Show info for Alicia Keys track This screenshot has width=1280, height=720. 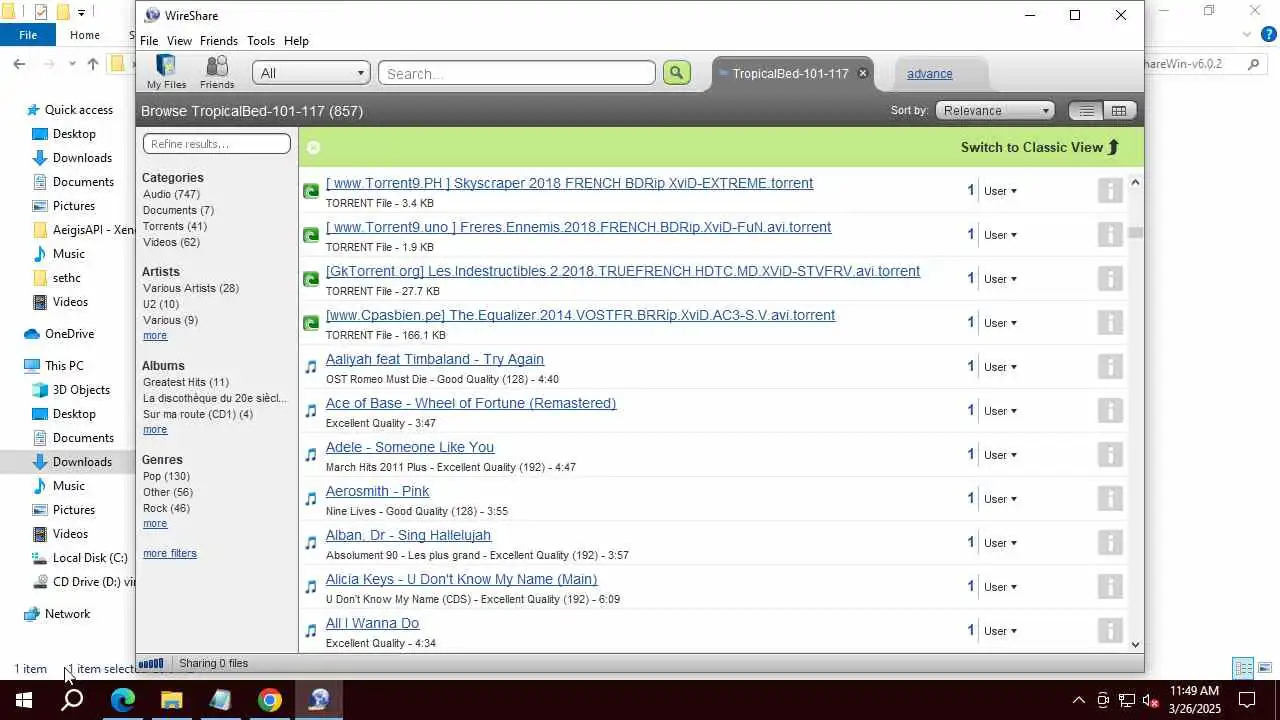tap(1110, 586)
